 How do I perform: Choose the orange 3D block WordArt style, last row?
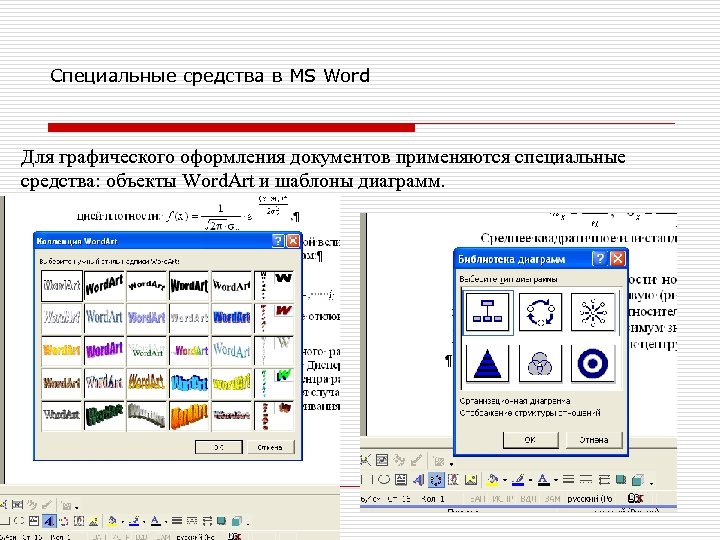click(189, 416)
